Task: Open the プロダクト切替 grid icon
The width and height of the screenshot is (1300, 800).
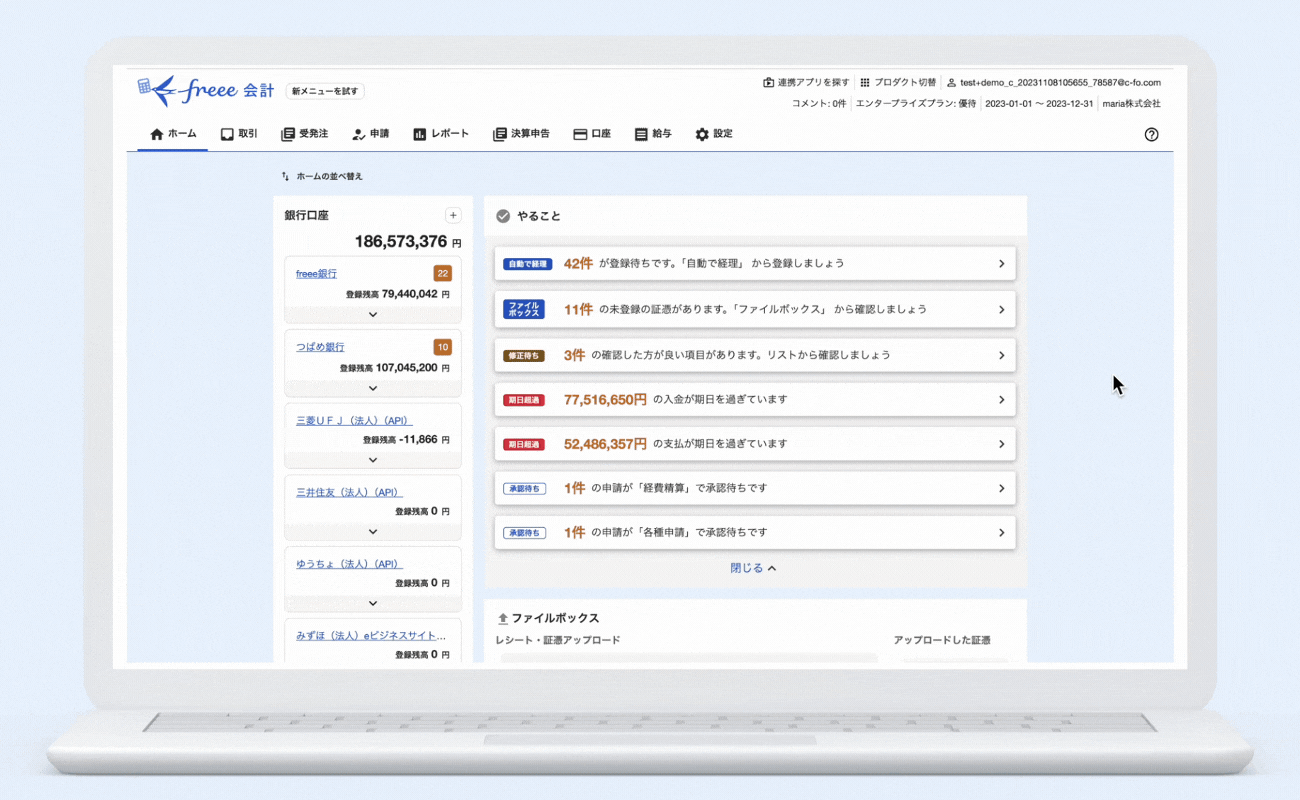Action: coord(865,82)
